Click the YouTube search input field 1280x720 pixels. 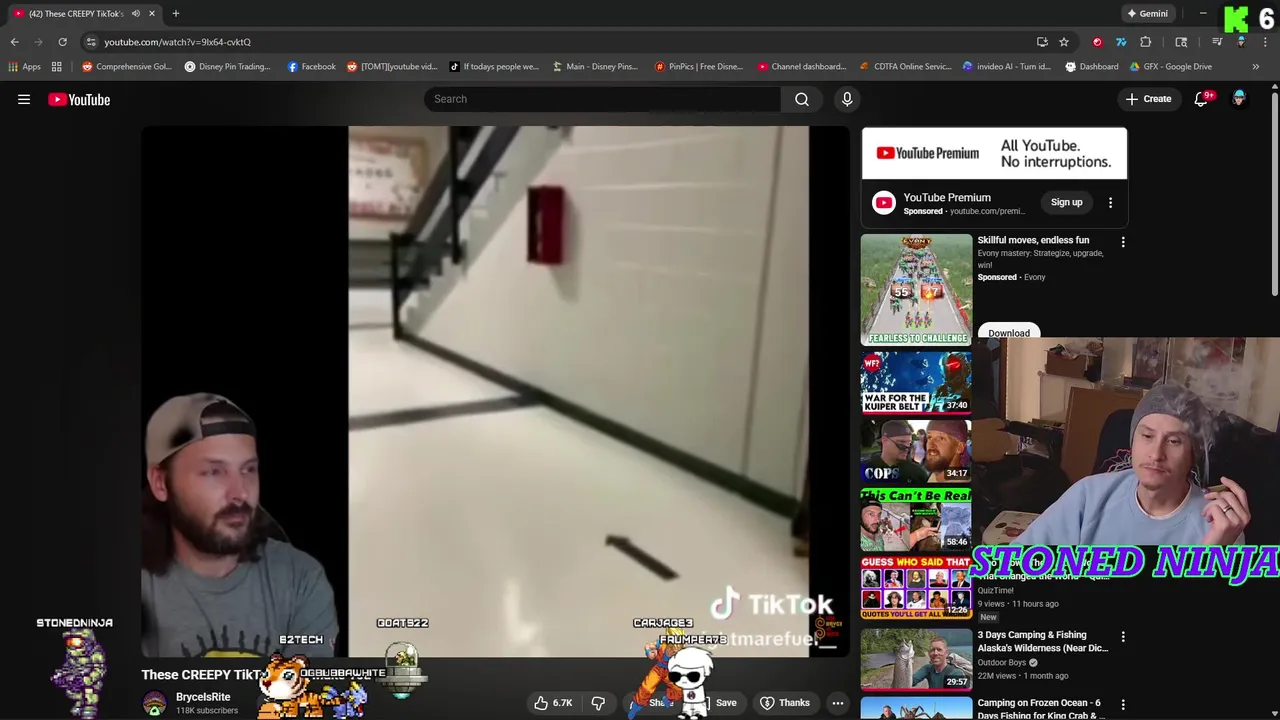[x=602, y=99]
